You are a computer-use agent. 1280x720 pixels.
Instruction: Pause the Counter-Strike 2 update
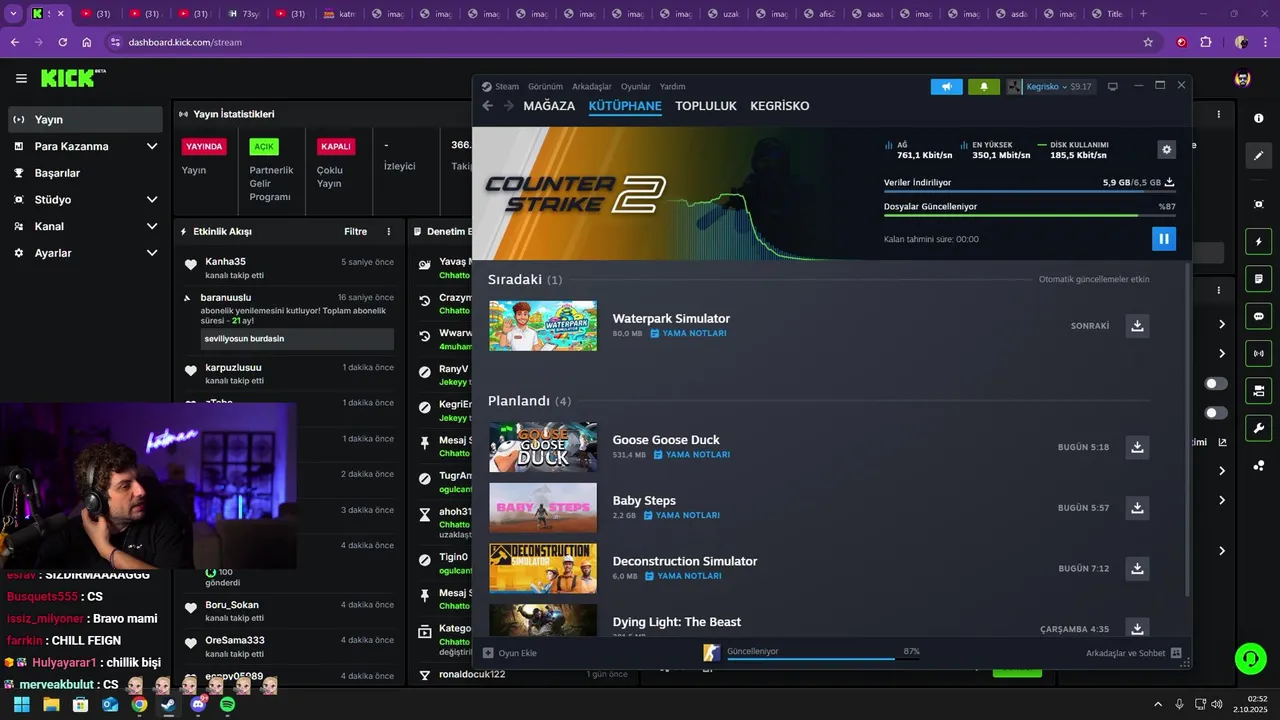point(1163,238)
